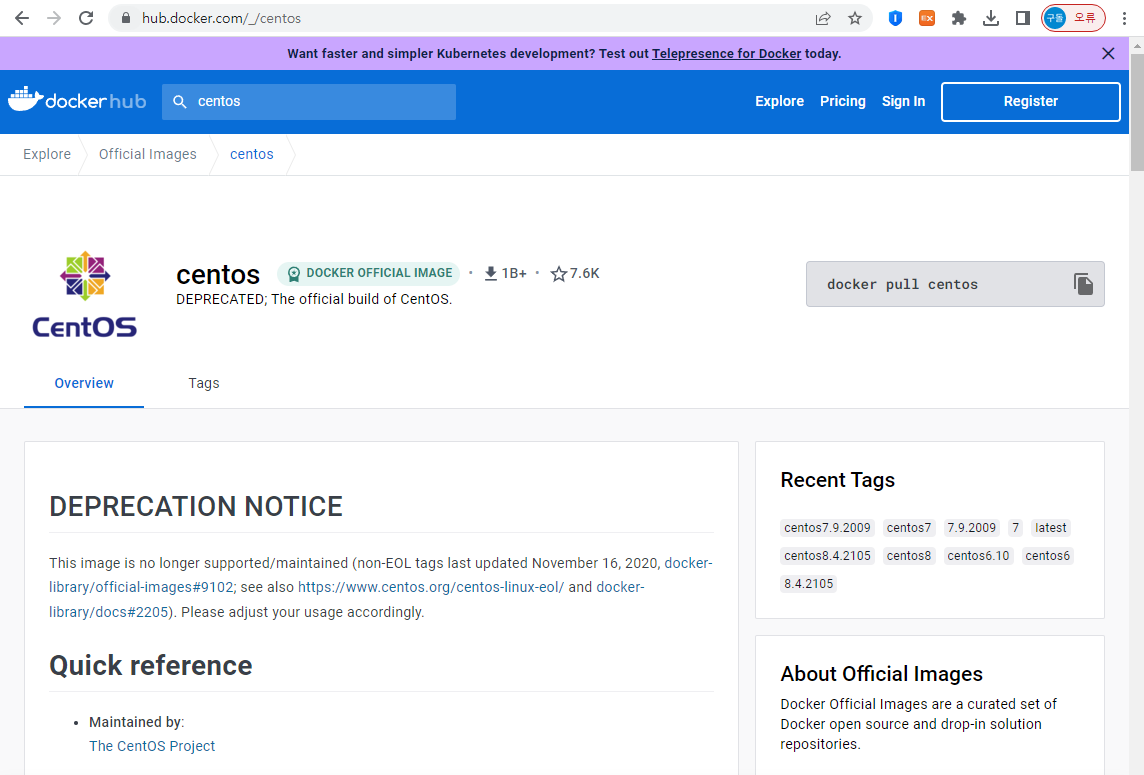Select the latest tag
The width and height of the screenshot is (1144, 775).
coord(1051,528)
